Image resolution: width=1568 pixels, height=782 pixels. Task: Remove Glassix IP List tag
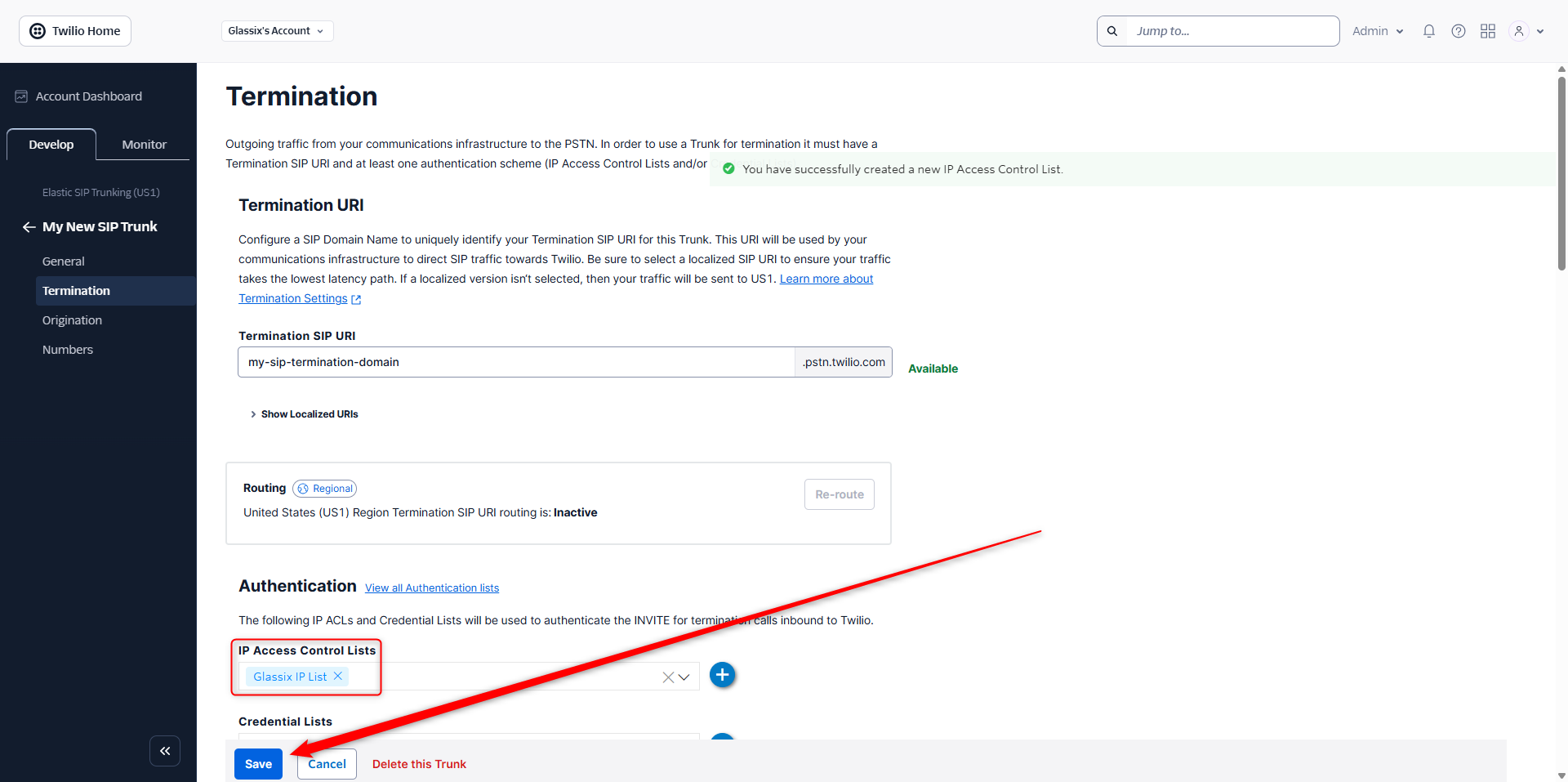(x=338, y=676)
